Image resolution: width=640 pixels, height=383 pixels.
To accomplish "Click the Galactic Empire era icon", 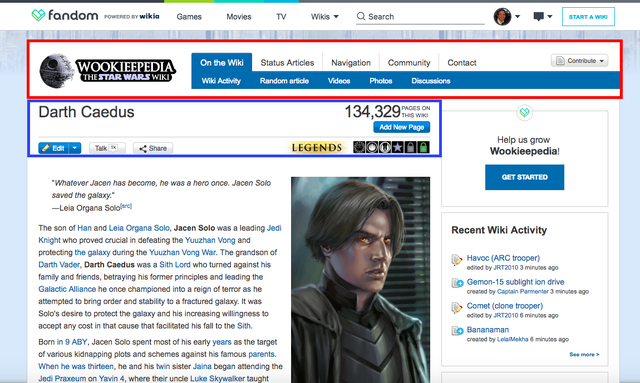I will (x=359, y=147).
